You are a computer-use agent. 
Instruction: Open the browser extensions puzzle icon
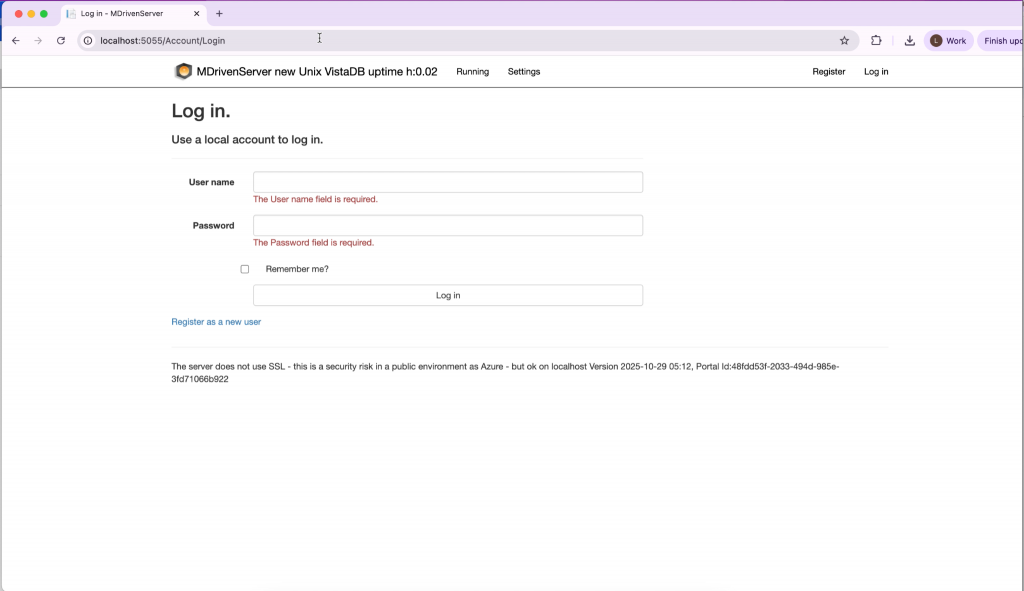tap(876, 41)
